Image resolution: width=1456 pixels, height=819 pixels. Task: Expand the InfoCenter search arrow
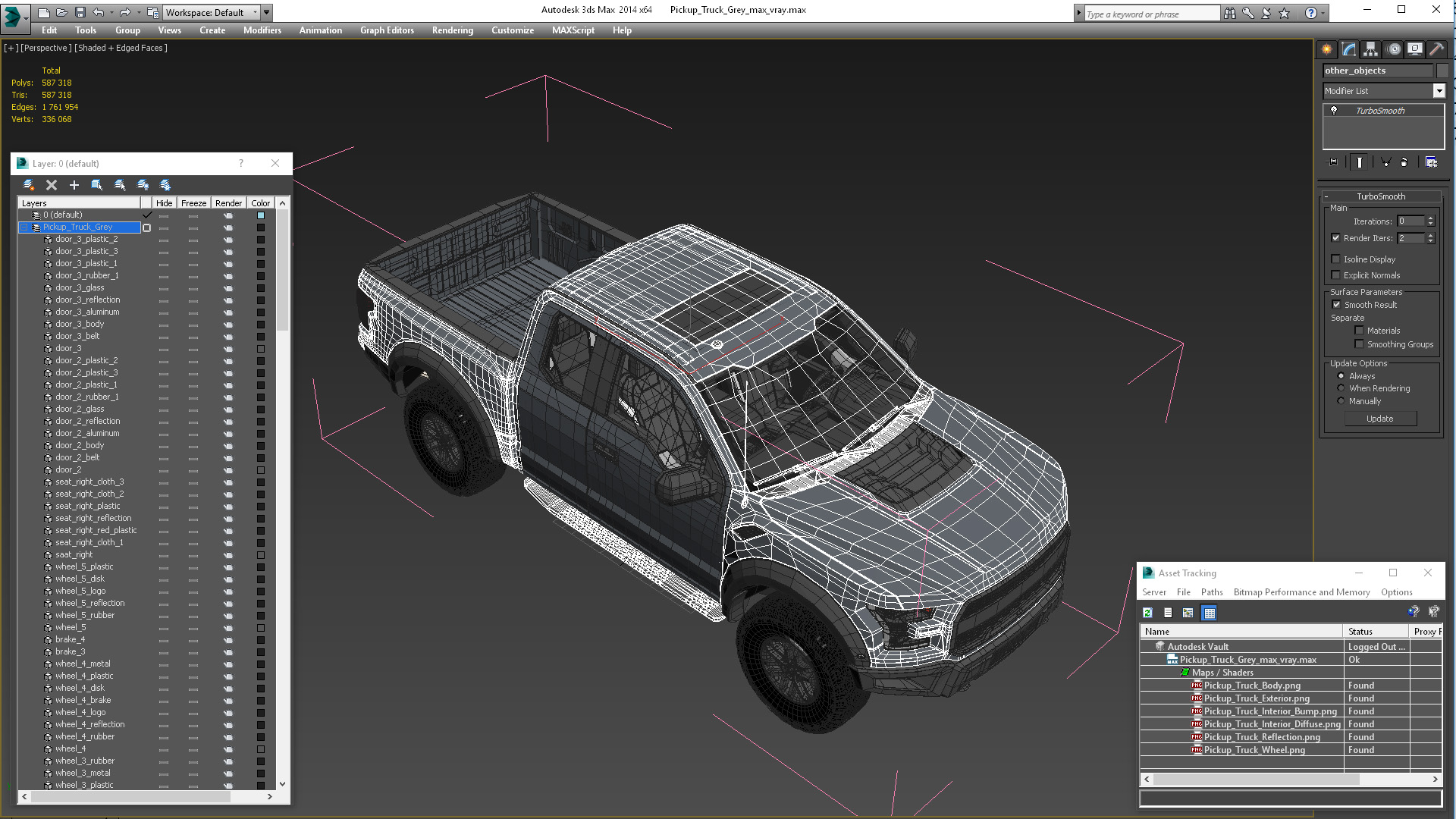click(1078, 13)
